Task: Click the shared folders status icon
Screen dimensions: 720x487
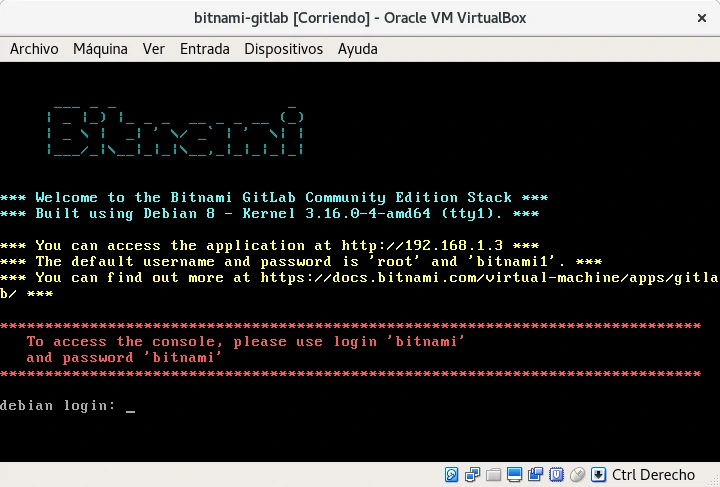Action: pos(494,474)
